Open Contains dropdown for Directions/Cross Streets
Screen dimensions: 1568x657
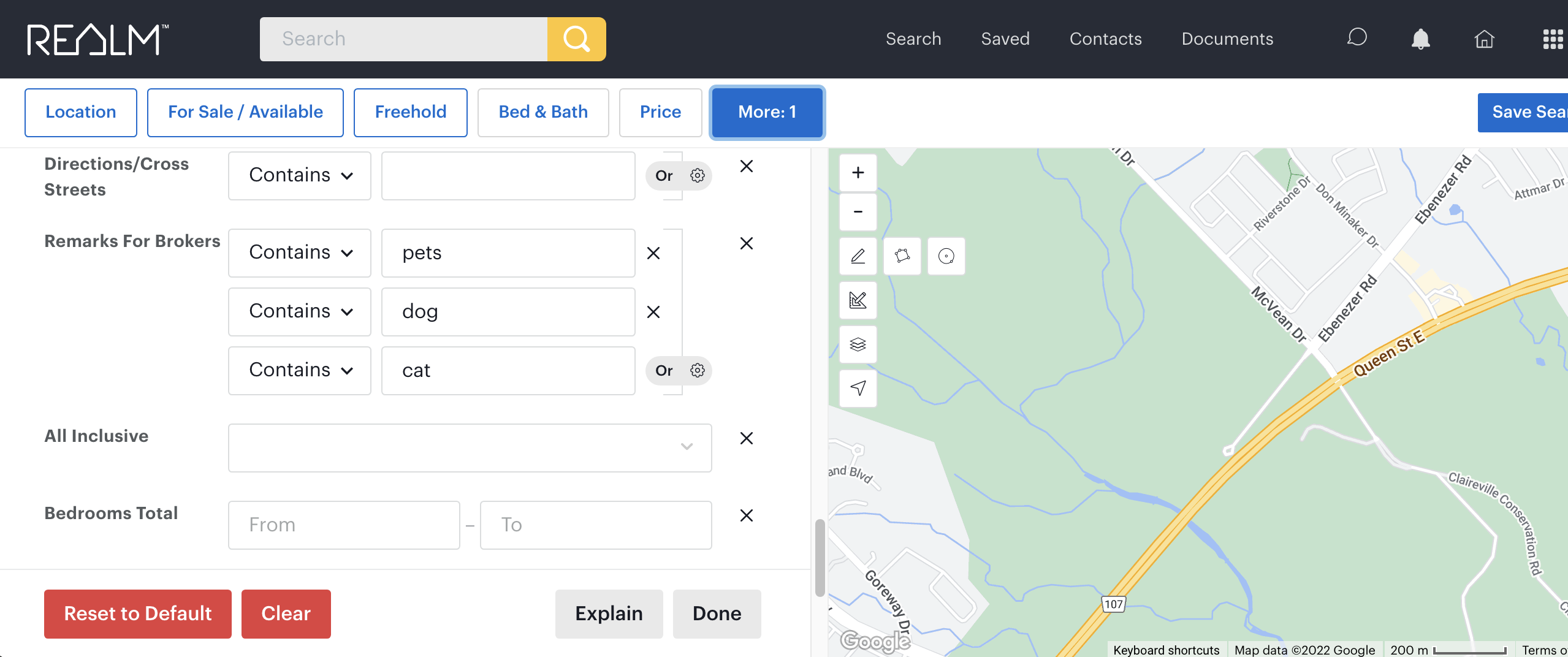click(300, 176)
